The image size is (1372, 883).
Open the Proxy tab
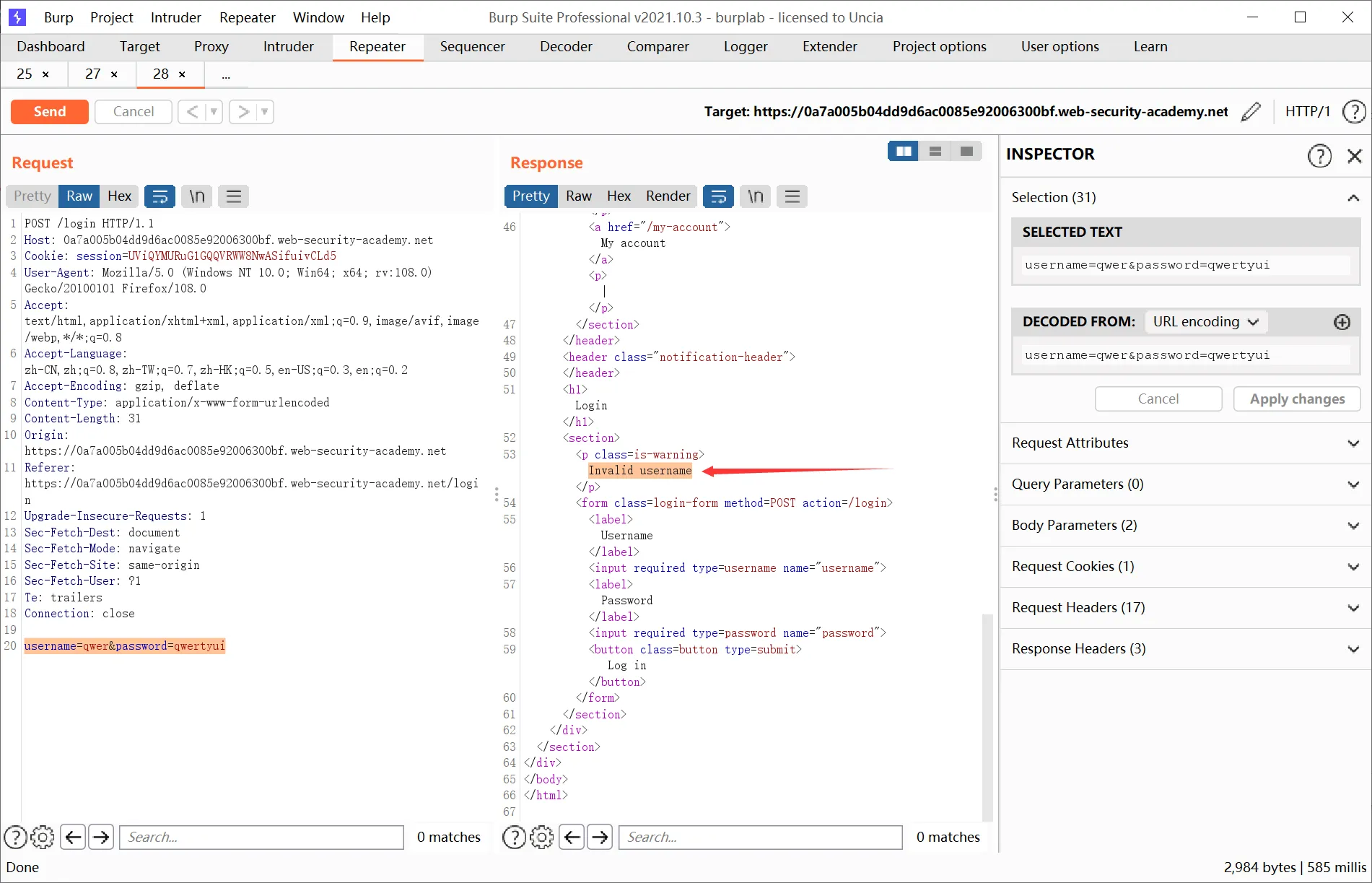211,47
